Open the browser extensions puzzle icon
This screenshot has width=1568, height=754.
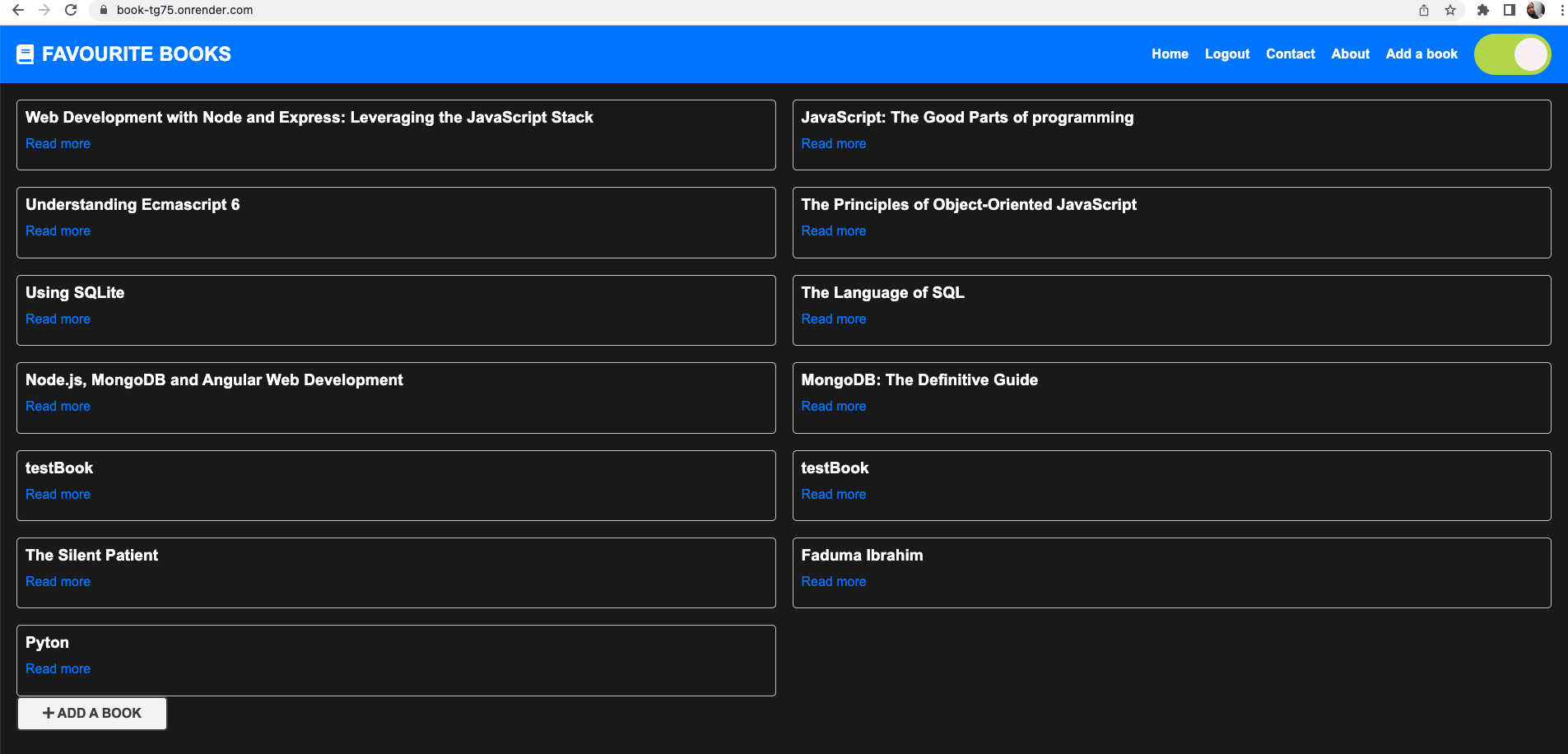pos(1482,11)
